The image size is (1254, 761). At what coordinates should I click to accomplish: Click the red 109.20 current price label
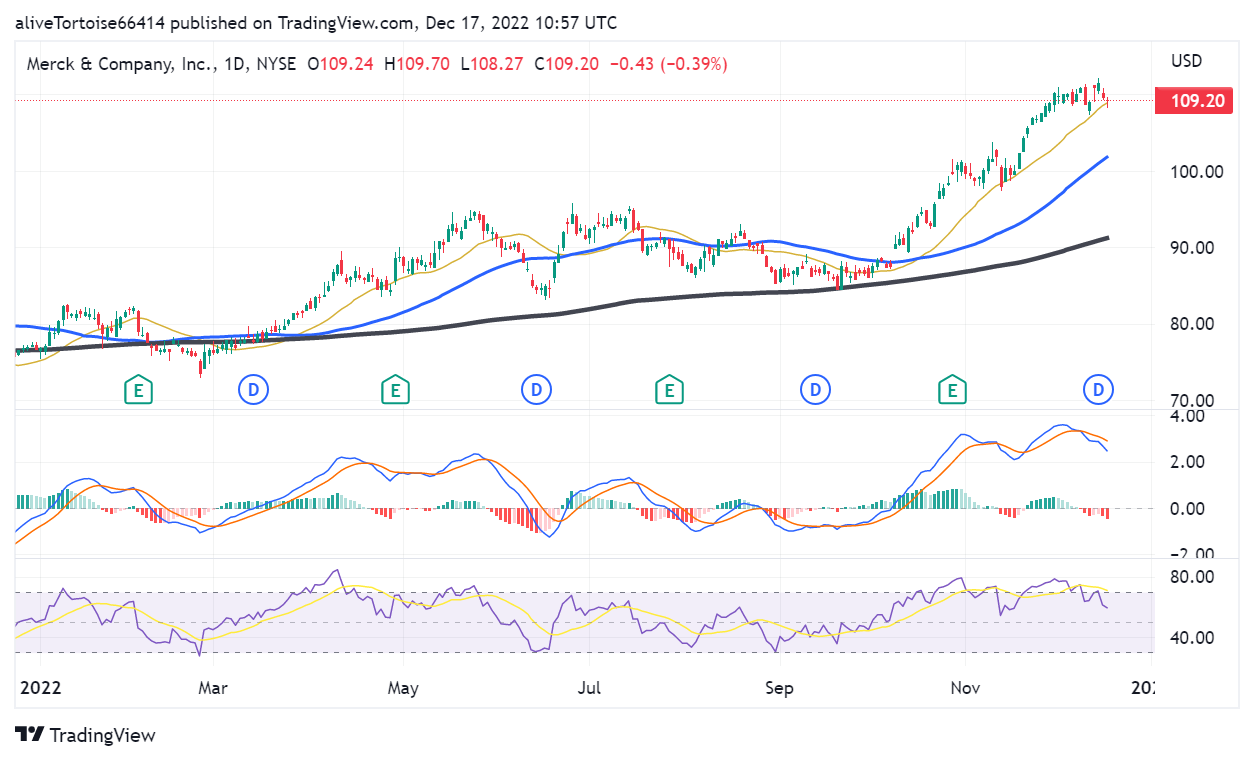[x=1194, y=101]
